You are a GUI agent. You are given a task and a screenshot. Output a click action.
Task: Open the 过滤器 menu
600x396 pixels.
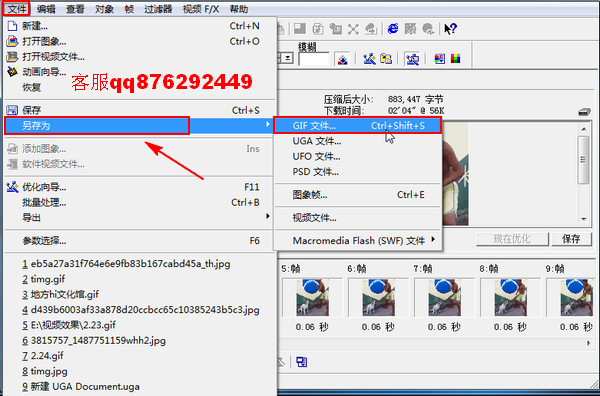[158, 9]
